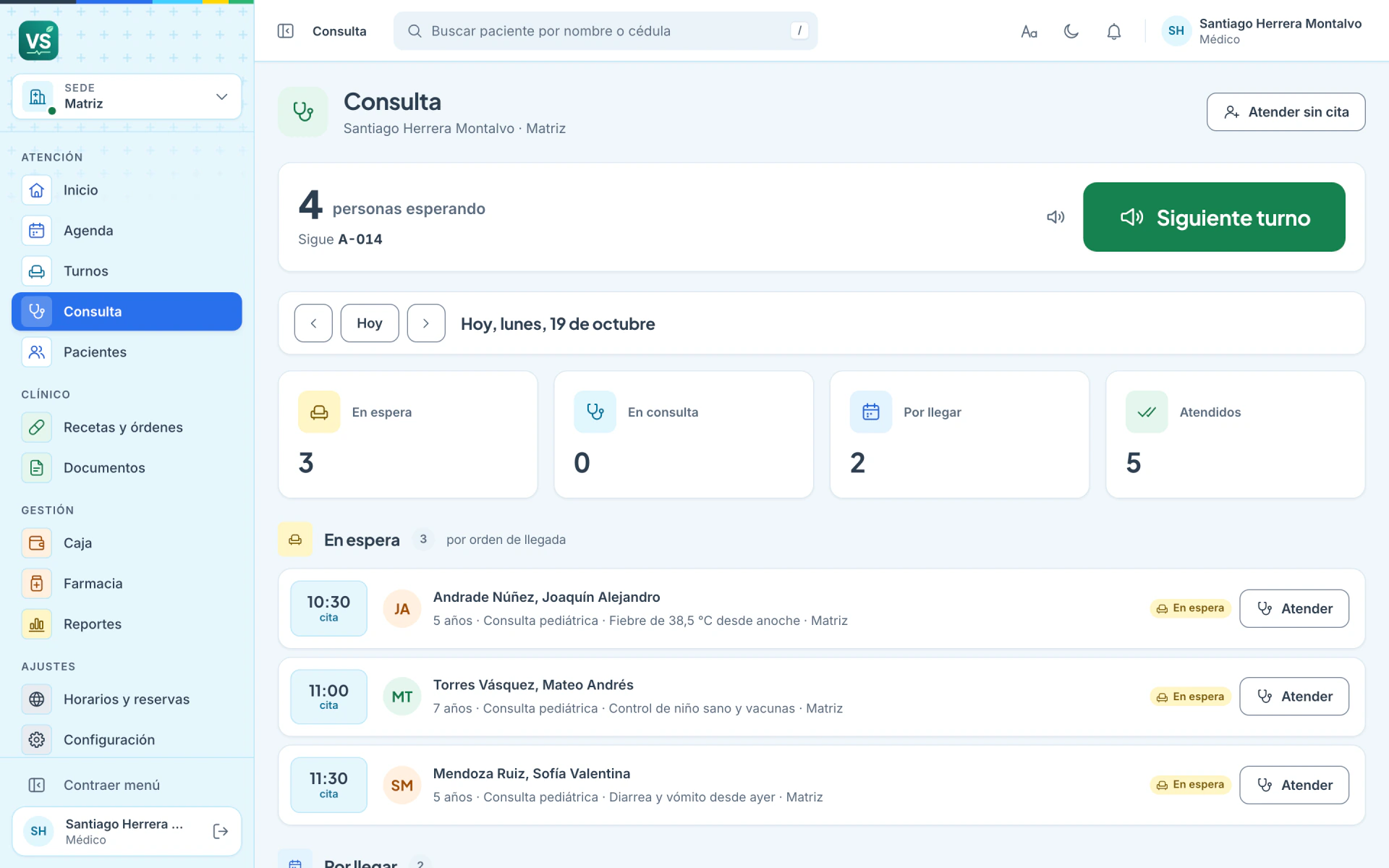Open Agenda in sidebar
Screen dimensions: 1389x868
tap(127, 231)
